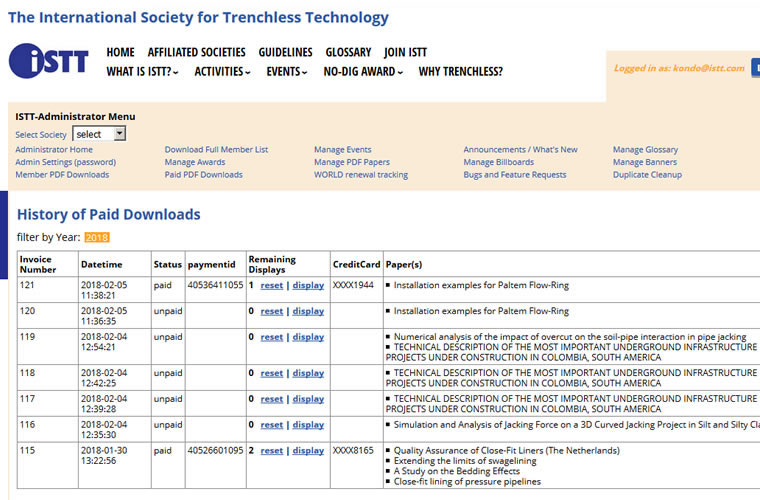
Task: Click reset for invoice 117
Action: 271,399
